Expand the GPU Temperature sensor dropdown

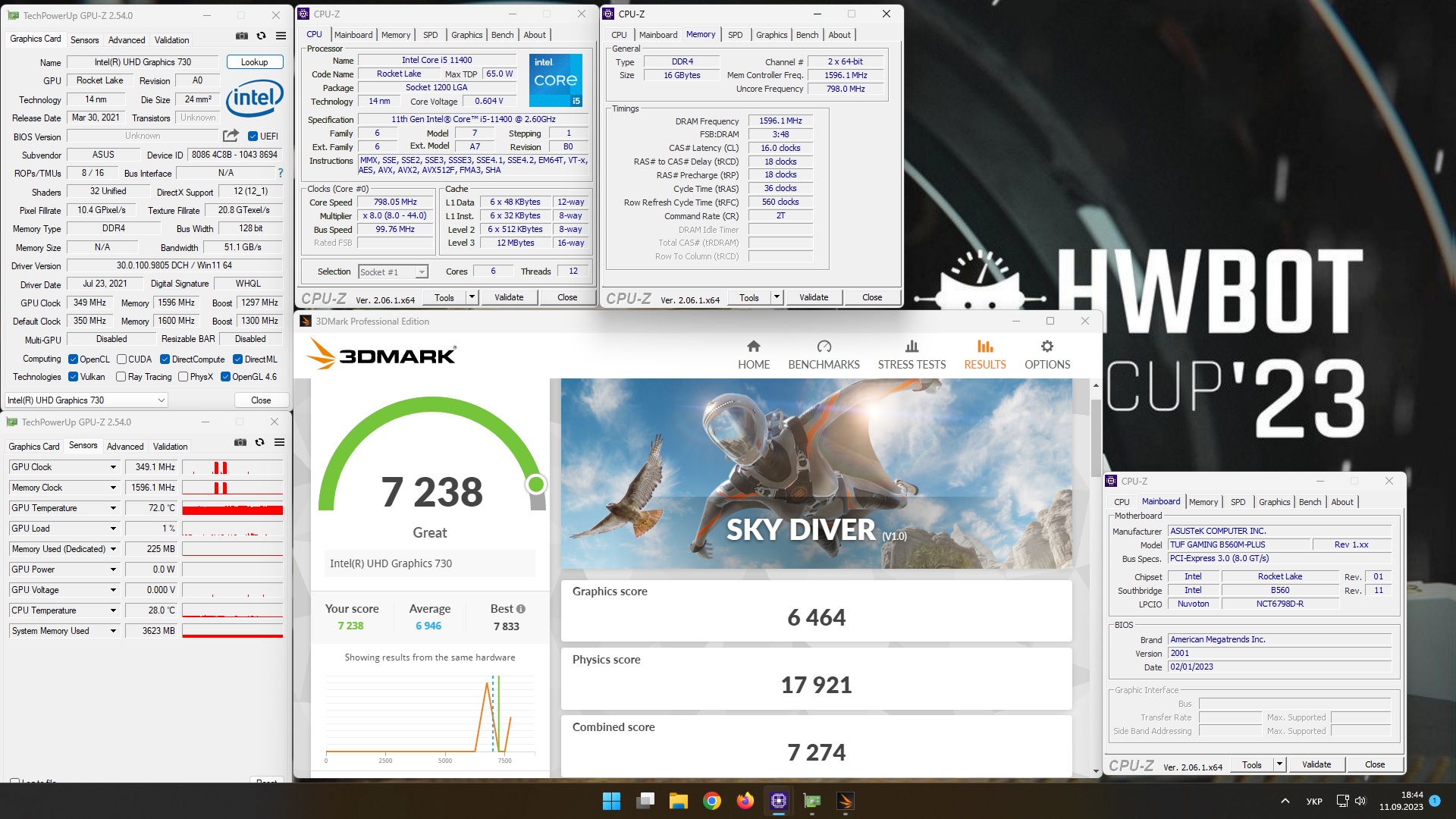(x=113, y=508)
